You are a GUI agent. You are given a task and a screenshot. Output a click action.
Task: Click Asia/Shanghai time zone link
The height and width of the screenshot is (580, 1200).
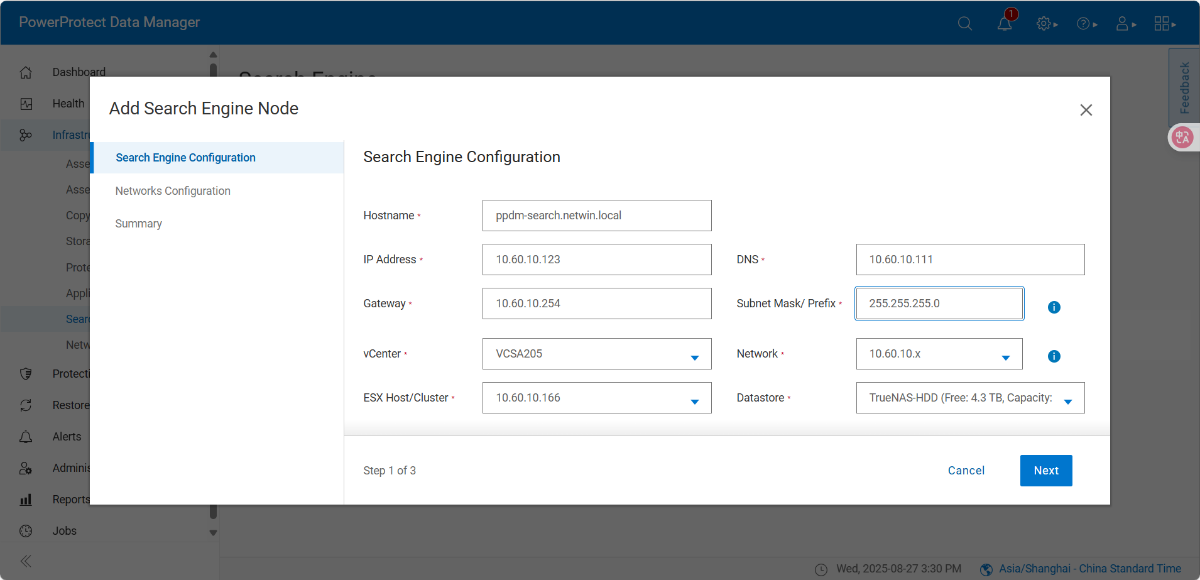coord(1091,569)
